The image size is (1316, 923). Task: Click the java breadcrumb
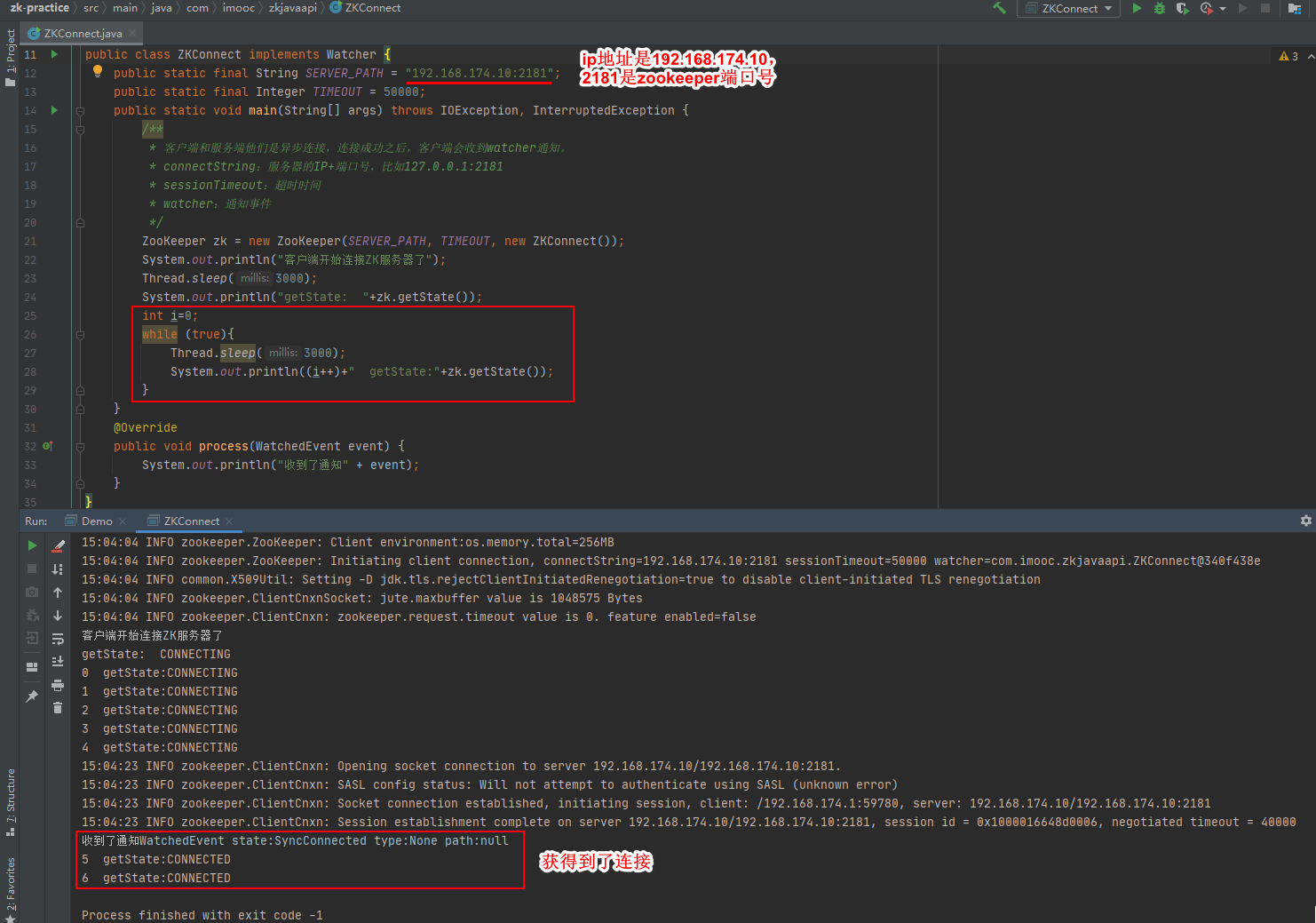[x=162, y=8]
